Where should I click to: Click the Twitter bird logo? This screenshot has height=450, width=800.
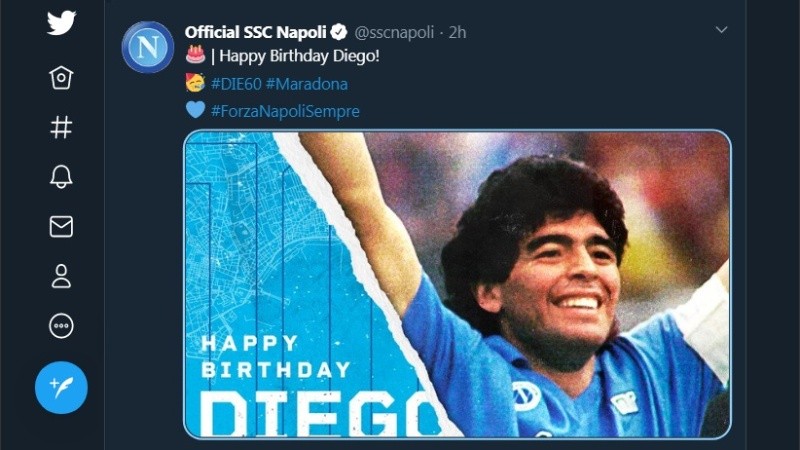(61, 23)
